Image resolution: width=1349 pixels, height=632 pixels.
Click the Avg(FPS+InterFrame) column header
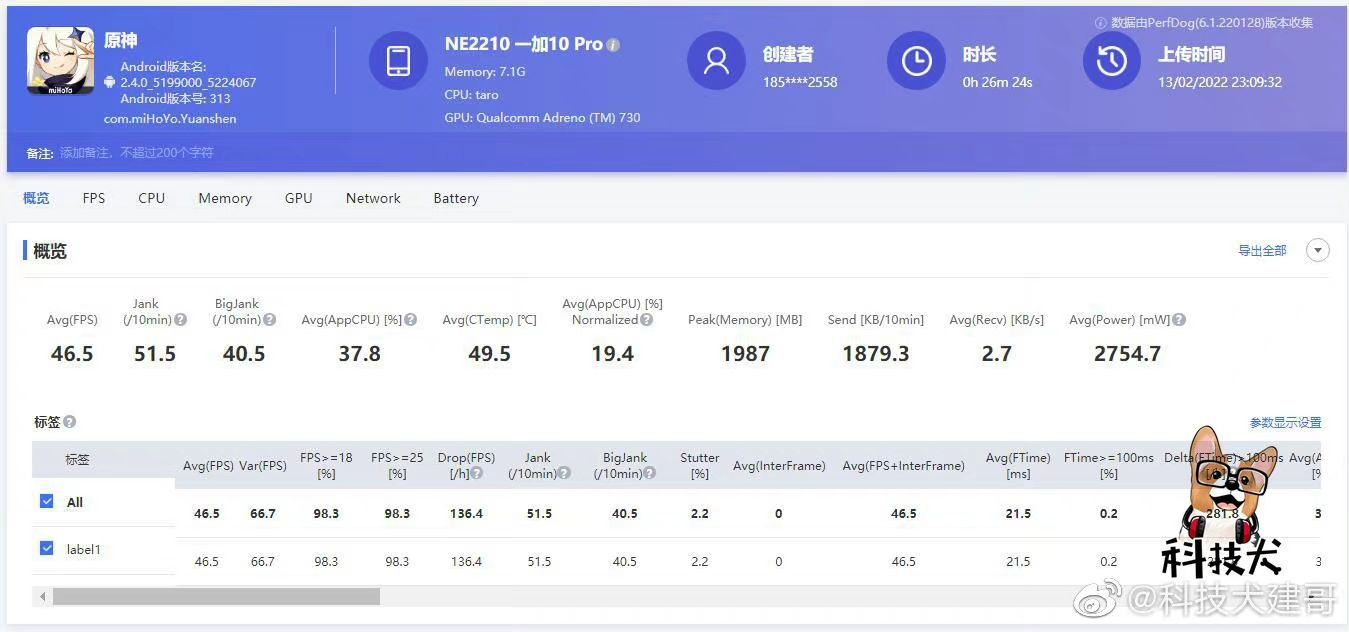pos(904,466)
